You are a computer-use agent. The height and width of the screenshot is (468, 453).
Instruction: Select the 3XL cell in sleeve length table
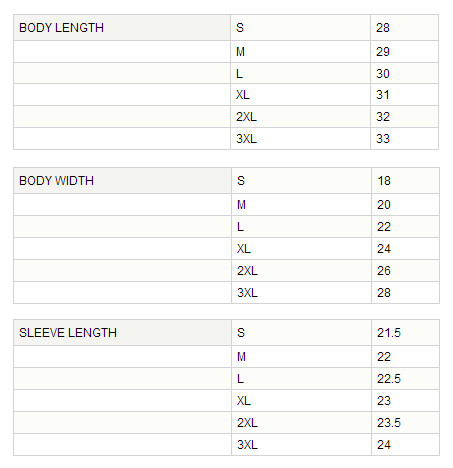(301, 445)
